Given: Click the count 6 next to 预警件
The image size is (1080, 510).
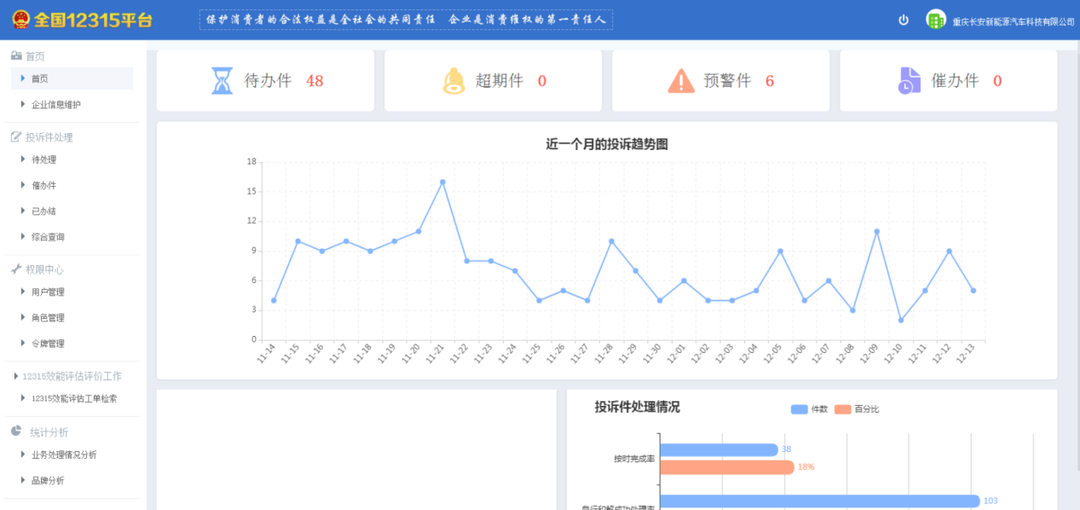Looking at the screenshot, I should pos(769,81).
